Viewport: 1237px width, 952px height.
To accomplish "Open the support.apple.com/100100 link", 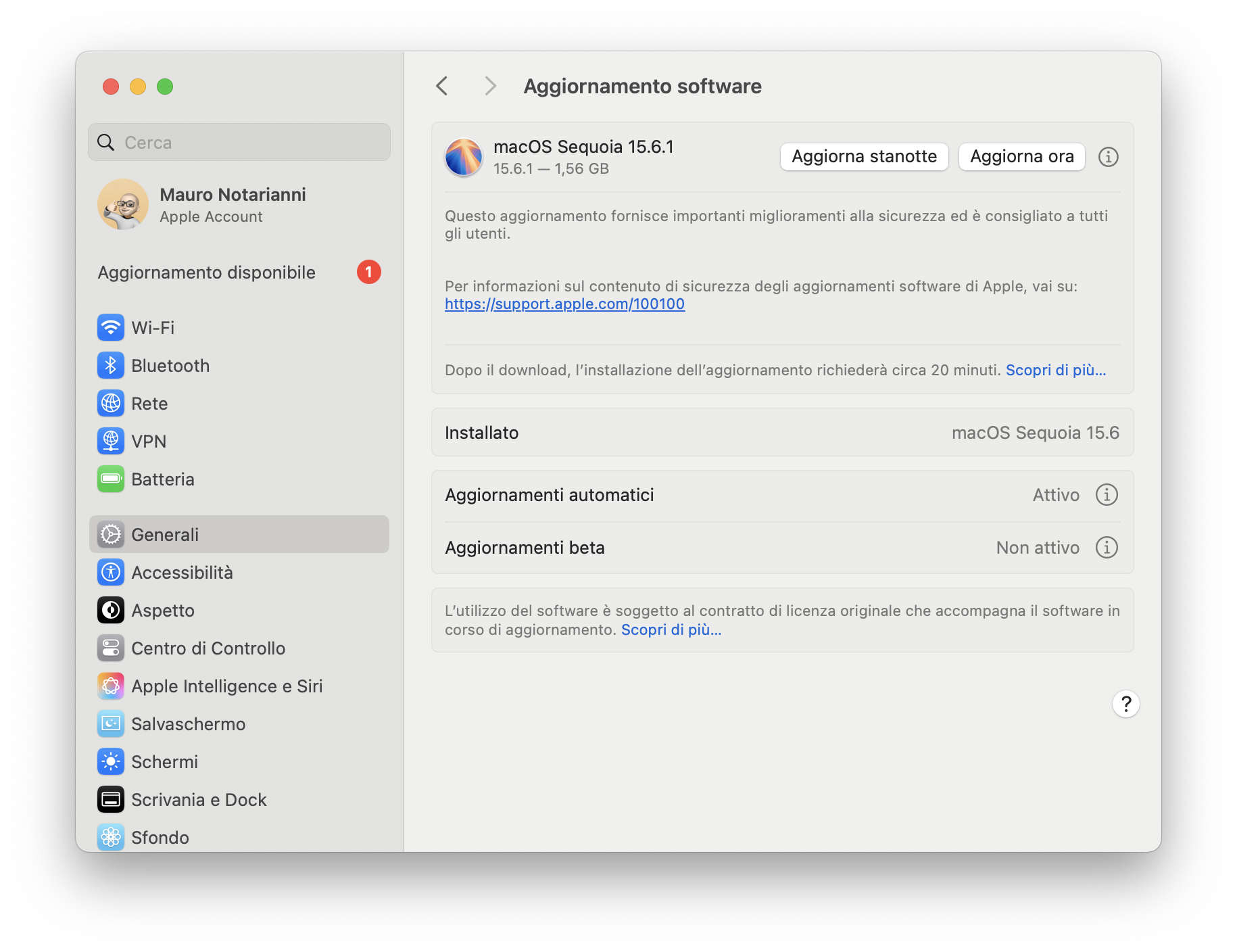I will tap(564, 304).
